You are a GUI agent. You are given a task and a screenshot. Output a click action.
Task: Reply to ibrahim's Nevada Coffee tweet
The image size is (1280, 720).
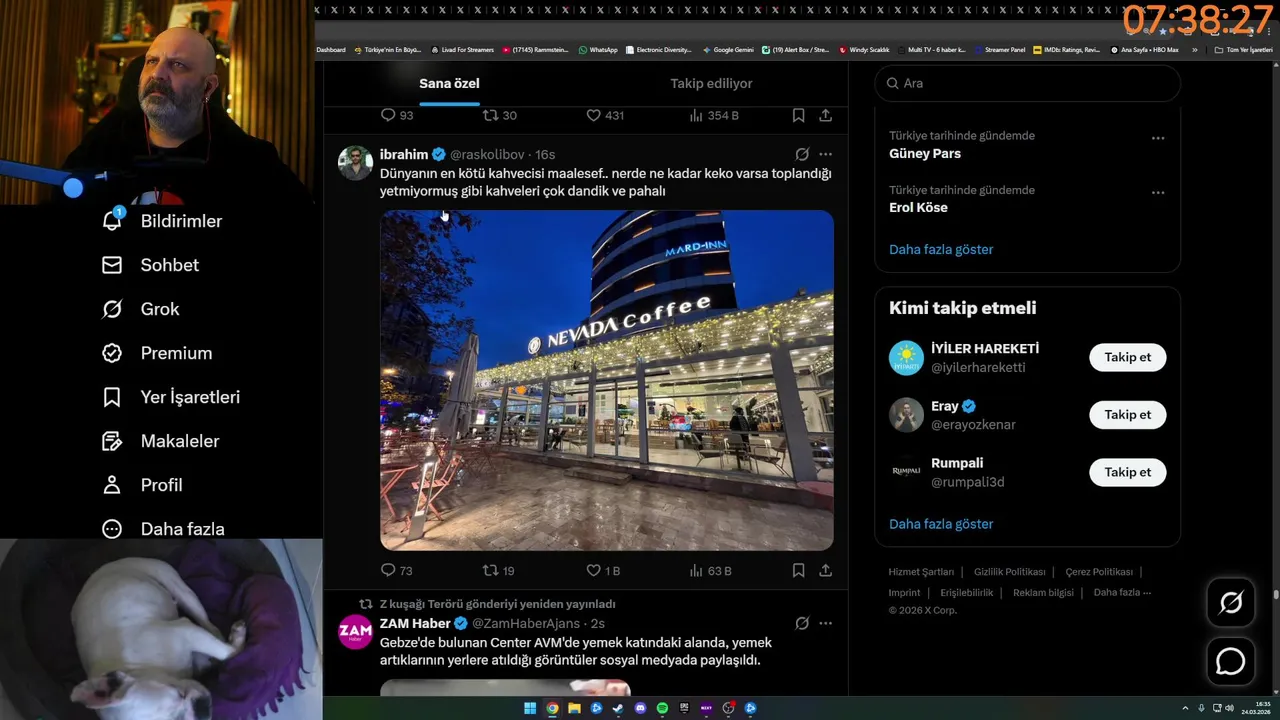[x=397, y=570]
